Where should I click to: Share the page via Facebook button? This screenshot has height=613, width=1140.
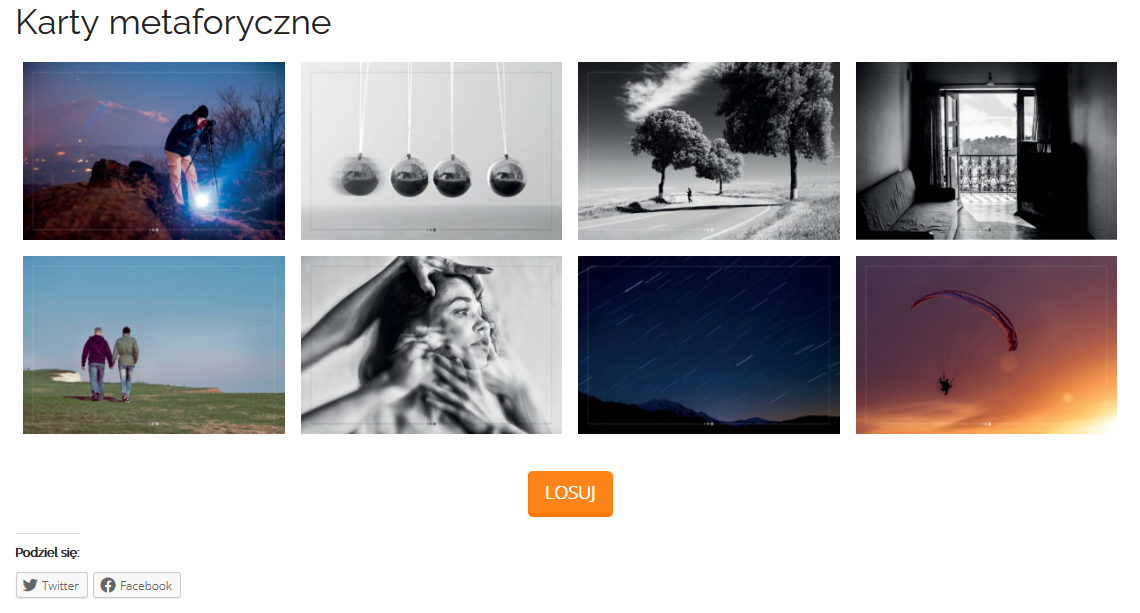click(137, 585)
